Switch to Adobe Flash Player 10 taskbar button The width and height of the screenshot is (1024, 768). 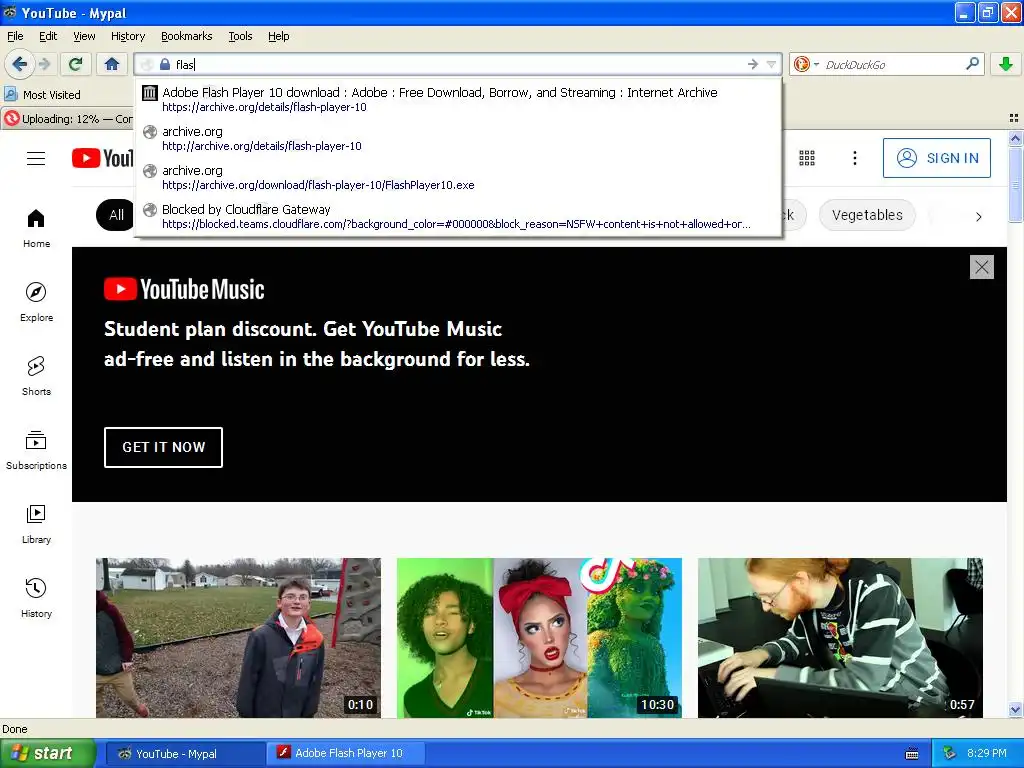347,754
